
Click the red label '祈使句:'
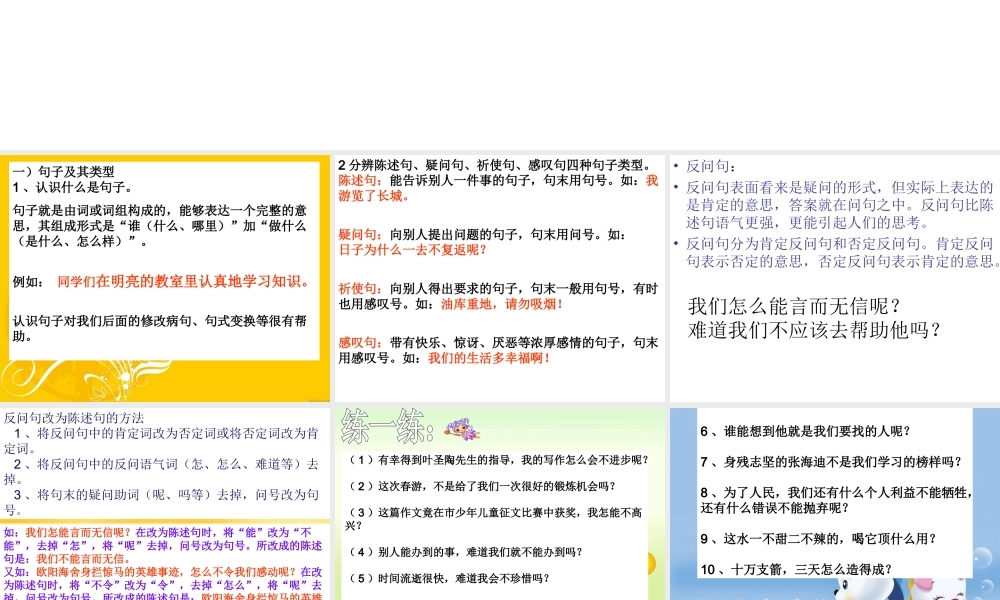[x=360, y=289]
